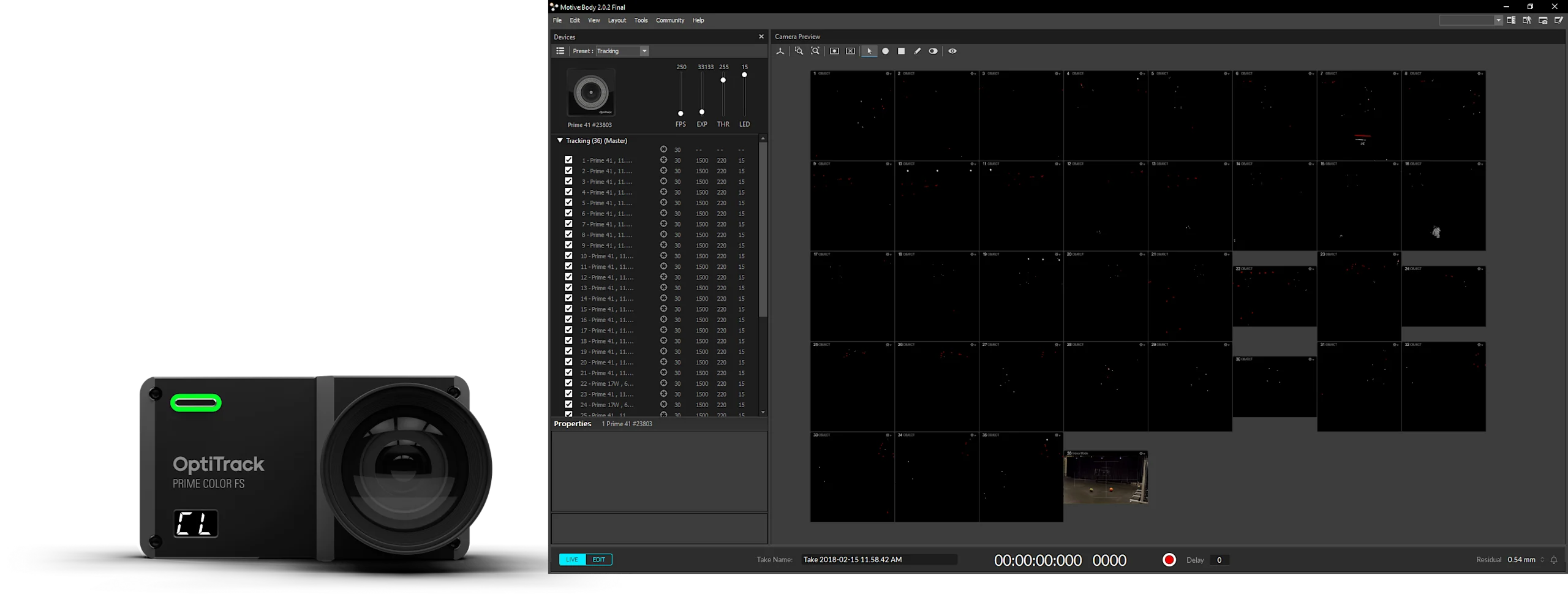The width and height of the screenshot is (1568, 594).
Task: Open the Help menu
Action: pyautogui.click(x=698, y=20)
